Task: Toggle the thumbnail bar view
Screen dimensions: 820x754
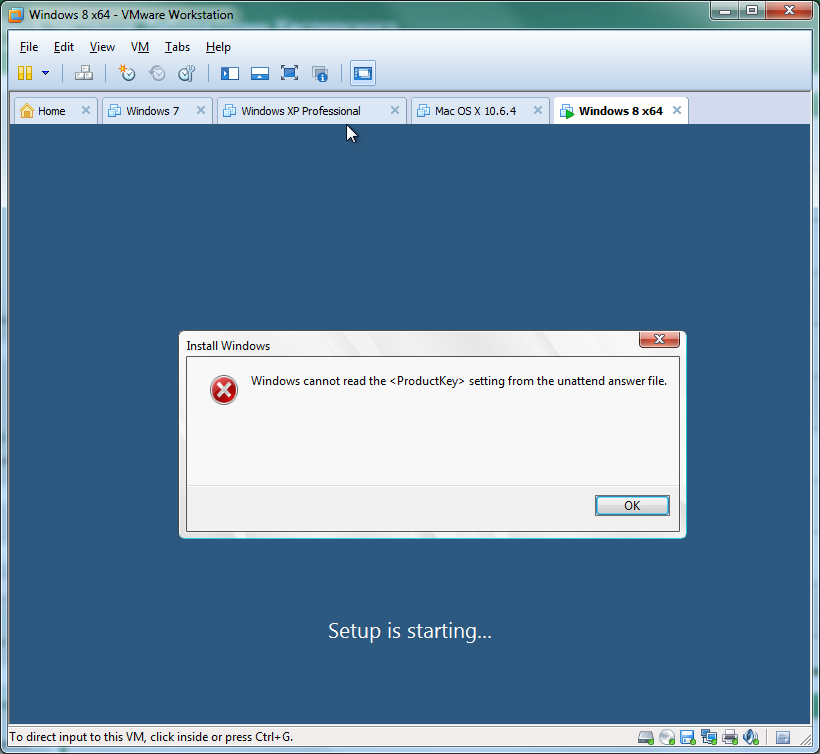Action: [260, 73]
